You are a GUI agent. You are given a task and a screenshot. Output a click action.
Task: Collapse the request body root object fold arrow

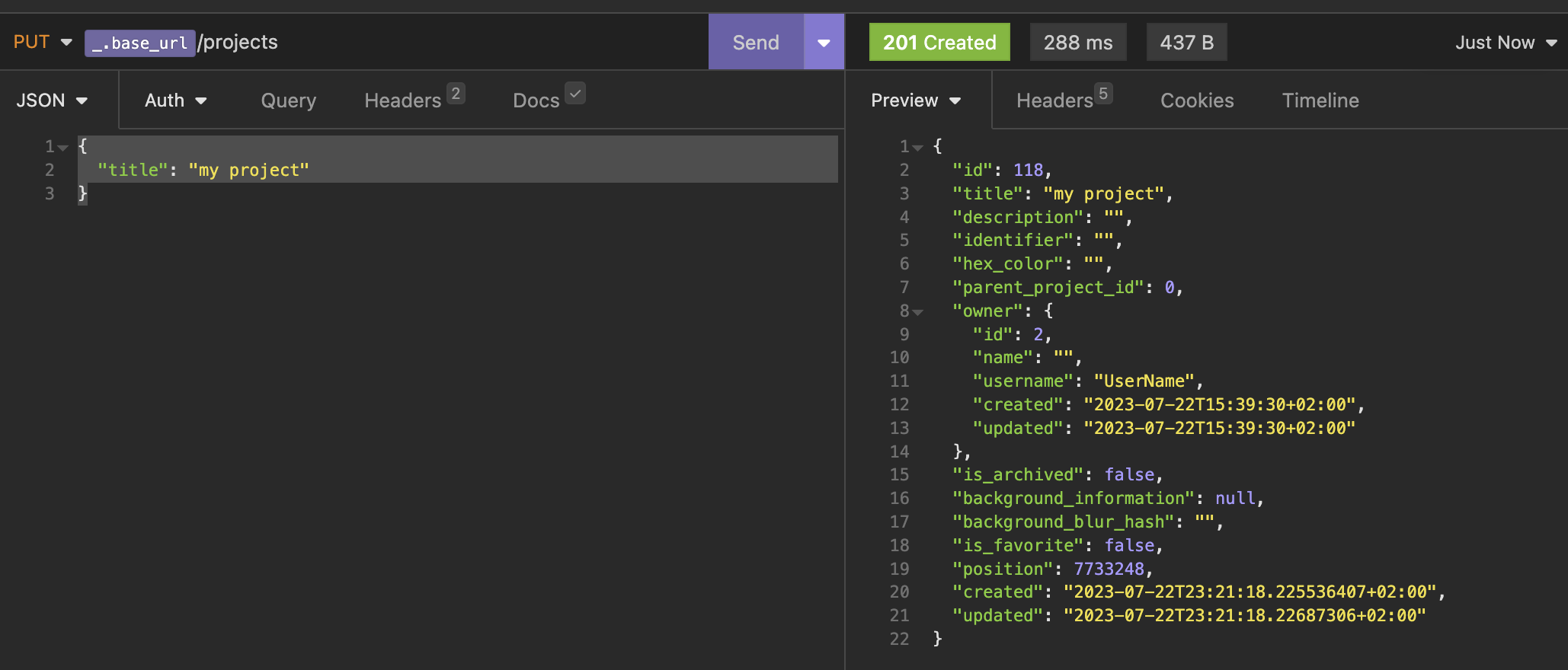pyautogui.click(x=63, y=147)
